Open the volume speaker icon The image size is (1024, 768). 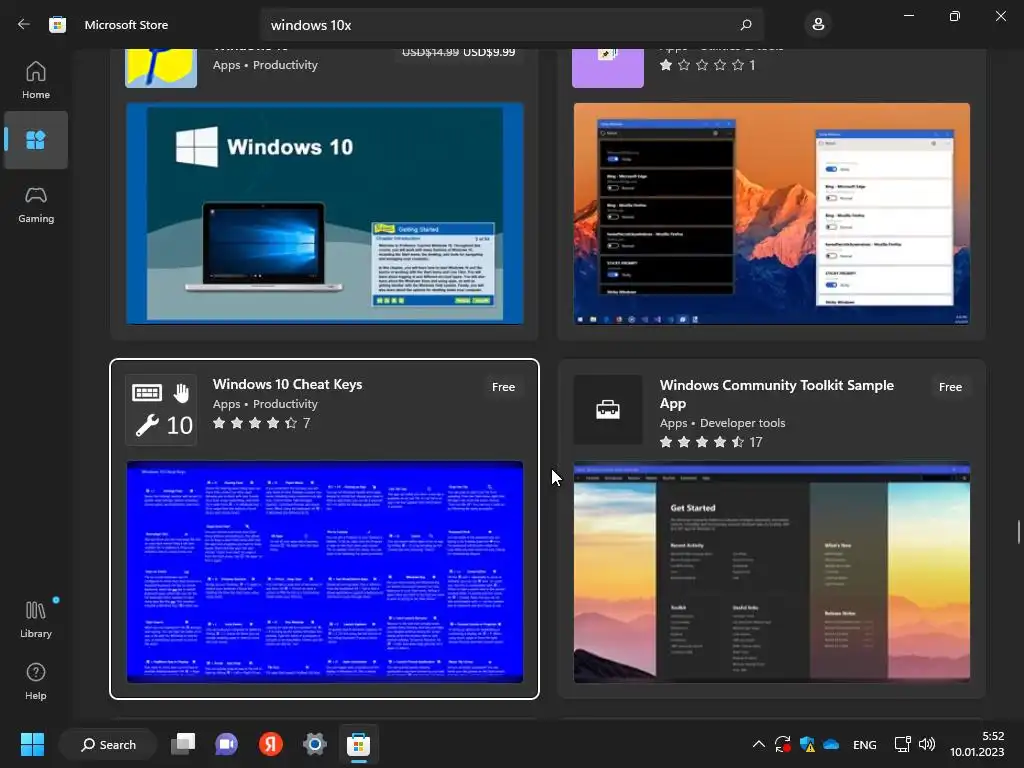coord(927,744)
